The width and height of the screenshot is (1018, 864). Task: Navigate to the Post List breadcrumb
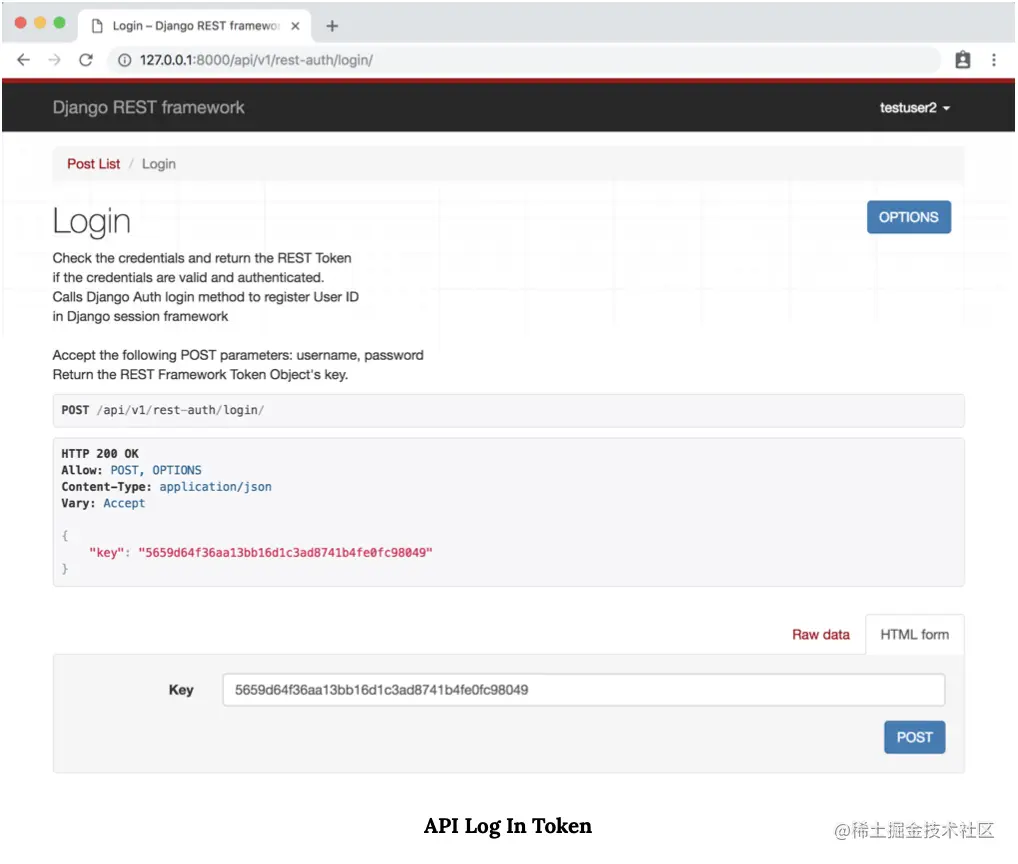(93, 164)
